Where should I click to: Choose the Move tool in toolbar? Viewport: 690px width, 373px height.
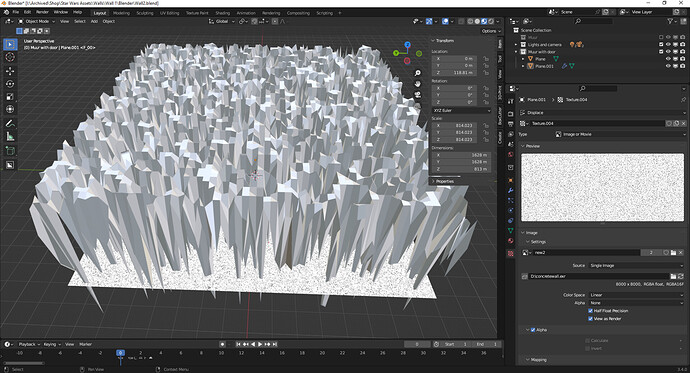(11, 71)
